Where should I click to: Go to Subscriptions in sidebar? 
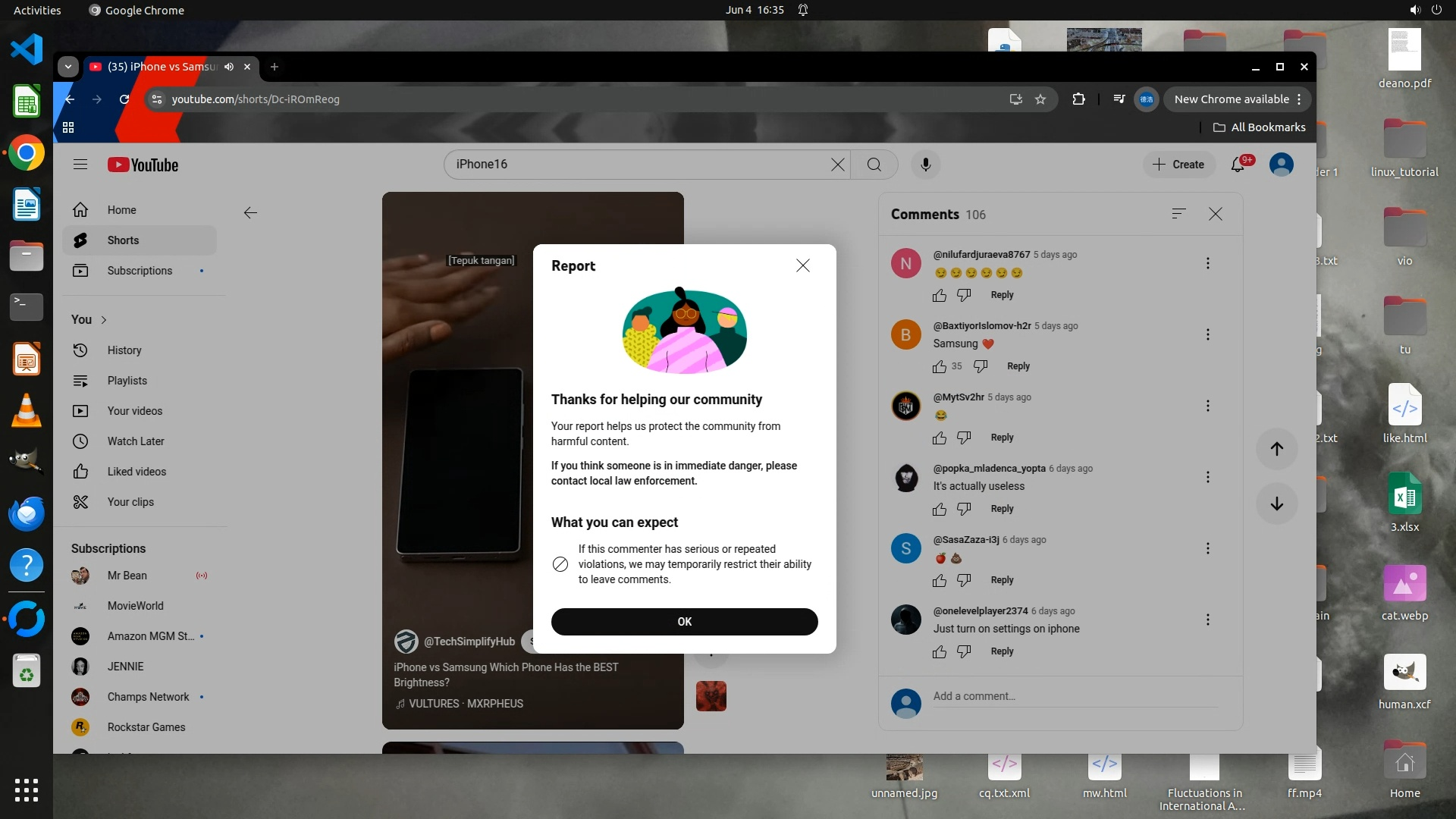point(140,271)
